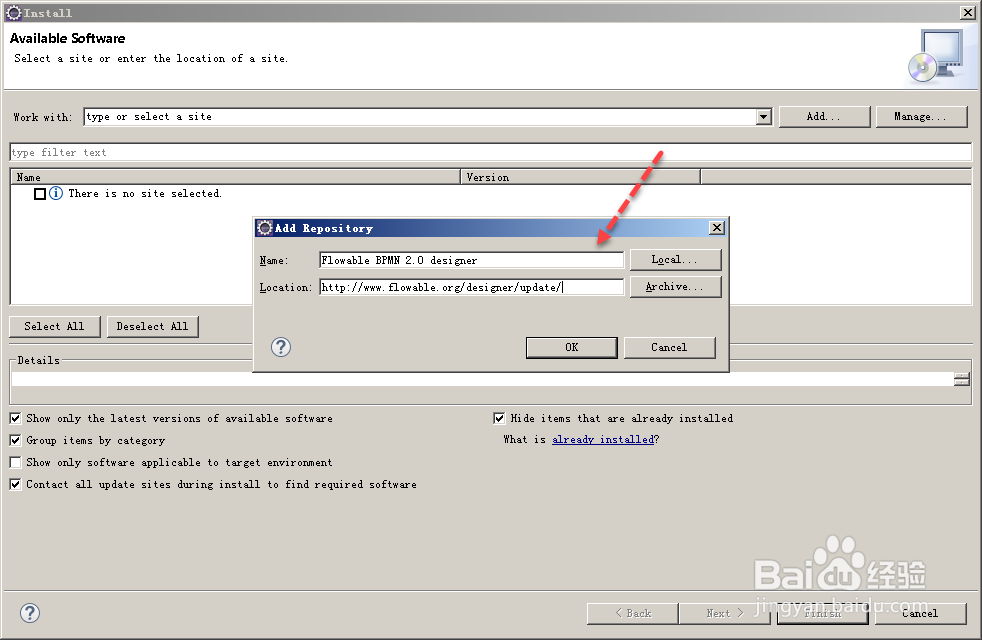The image size is (982, 640).
Task: Close the Install window
Action: coord(968,12)
